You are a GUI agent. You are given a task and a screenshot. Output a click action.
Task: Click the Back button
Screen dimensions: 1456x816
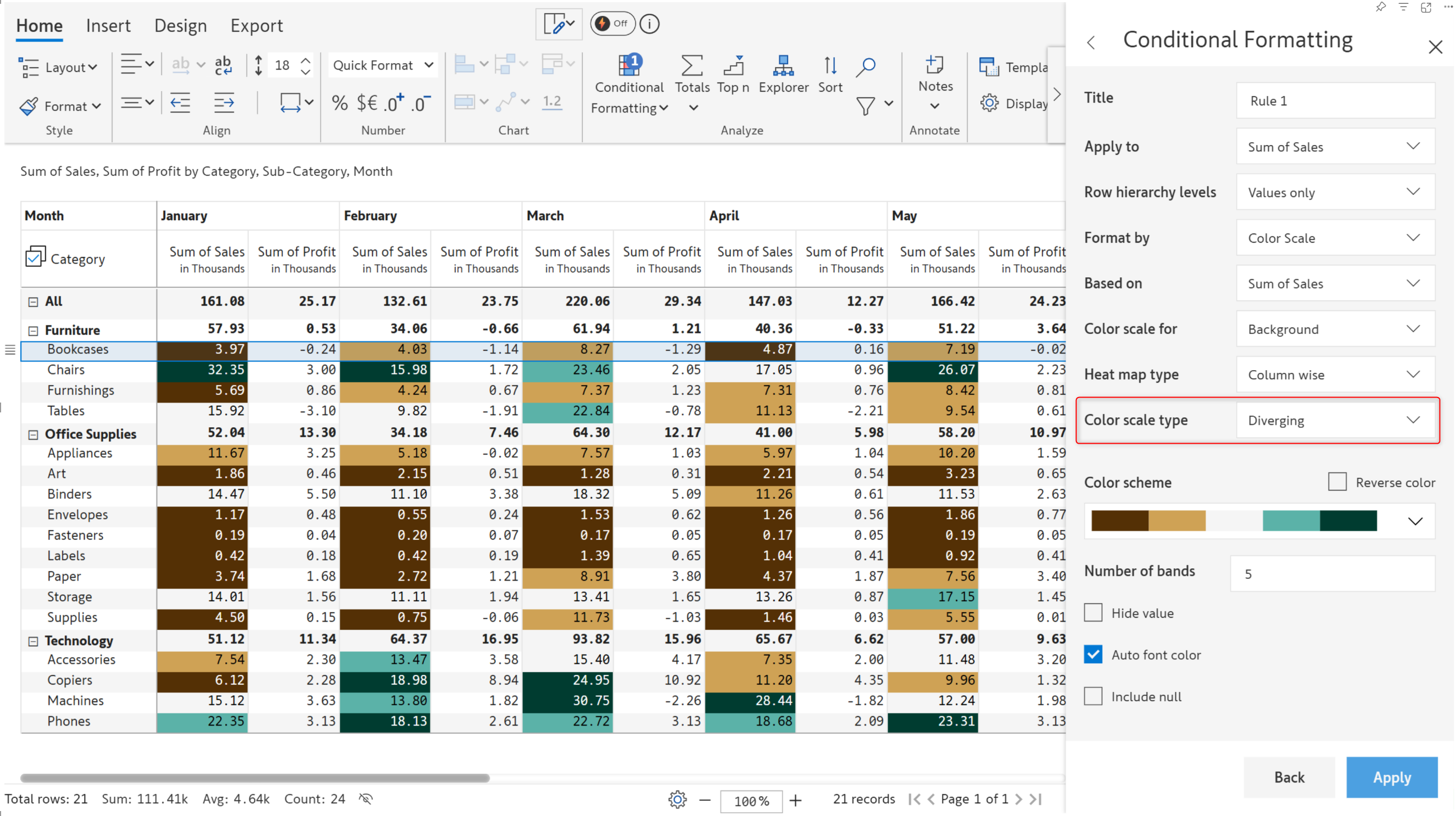pos(1288,777)
